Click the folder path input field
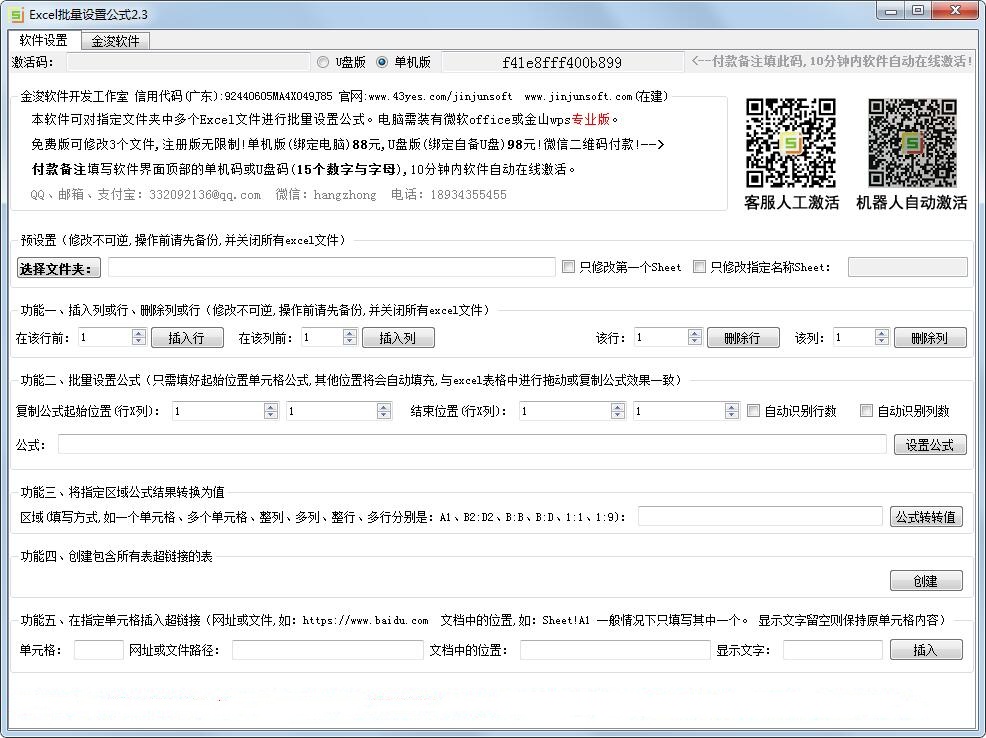 coord(331,267)
